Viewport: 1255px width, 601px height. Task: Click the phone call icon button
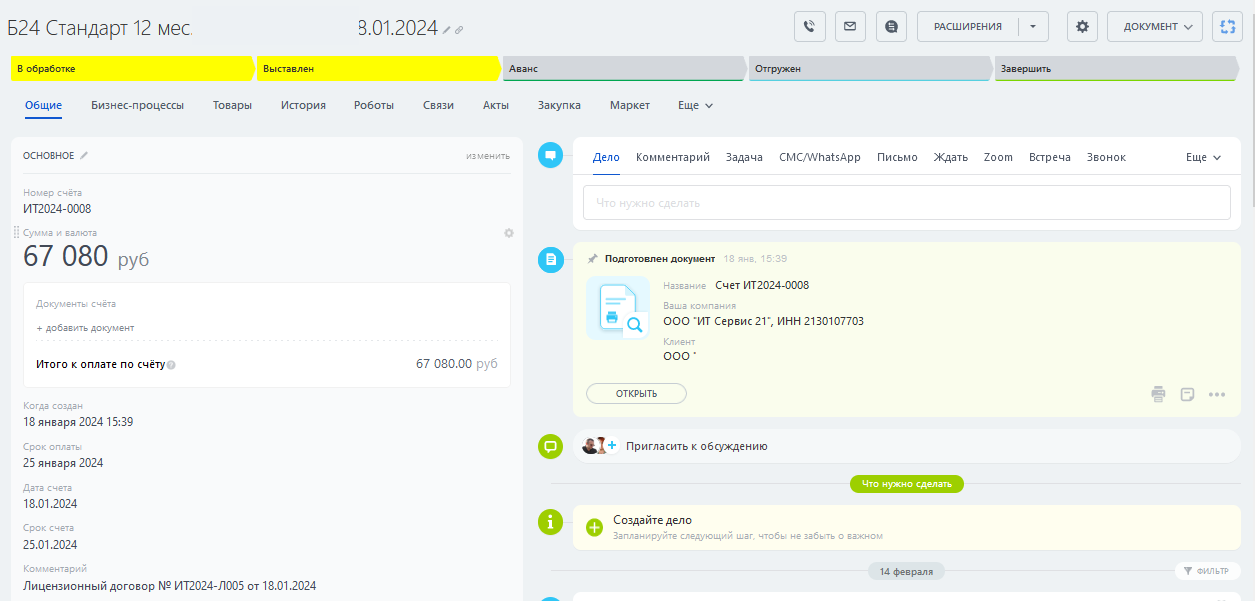[x=810, y=27]
